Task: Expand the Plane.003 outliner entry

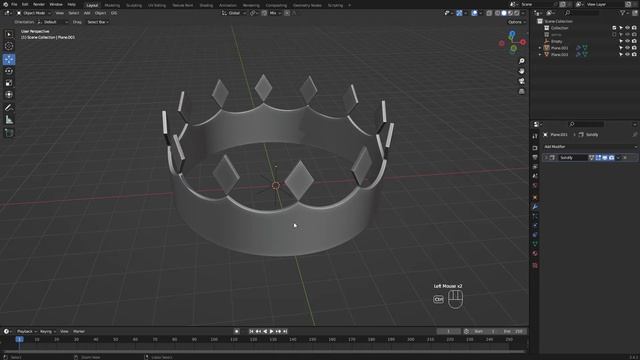Action: click(x=540, y=54)
